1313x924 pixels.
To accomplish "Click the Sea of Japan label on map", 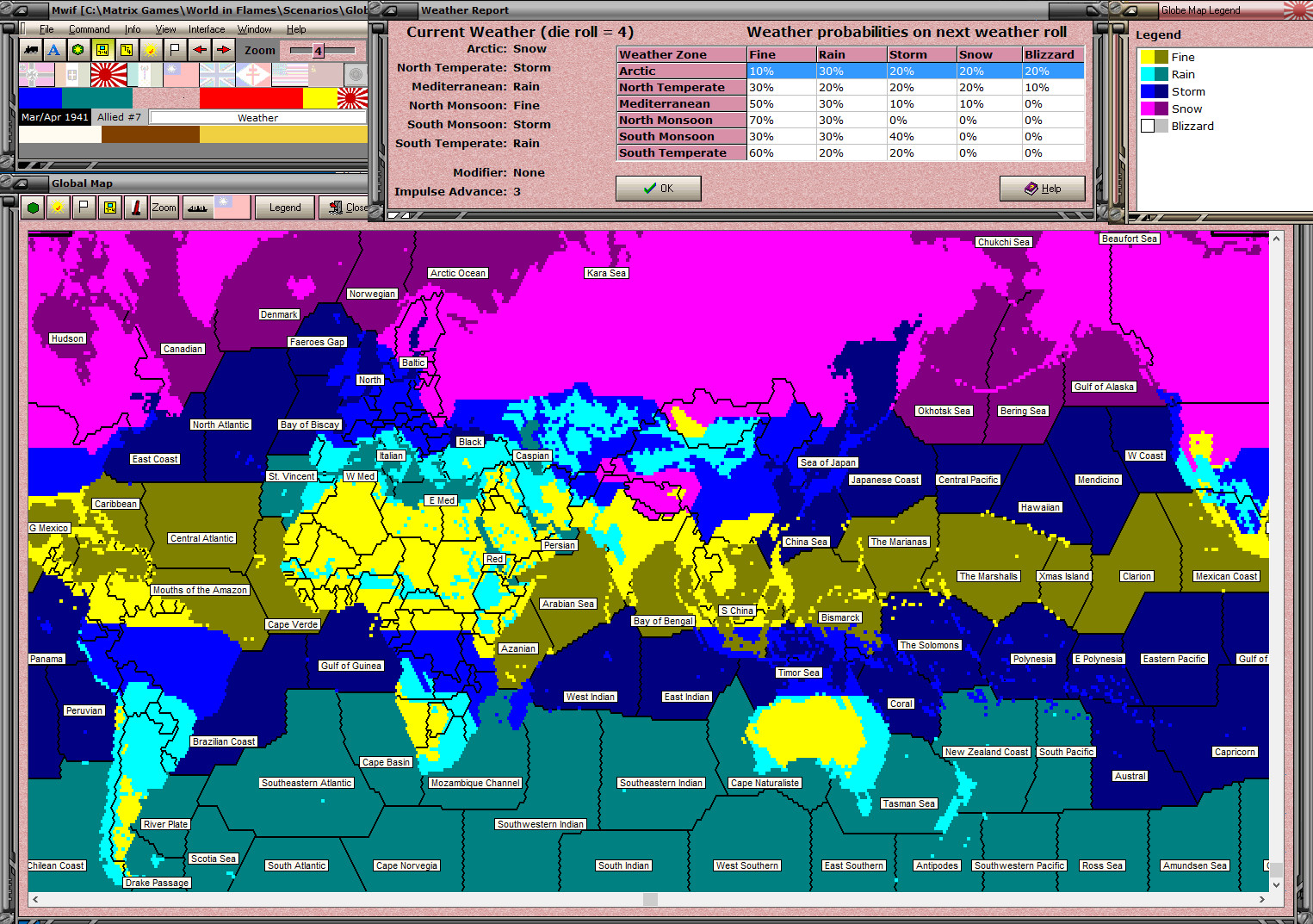I will (x=828, y=462).
